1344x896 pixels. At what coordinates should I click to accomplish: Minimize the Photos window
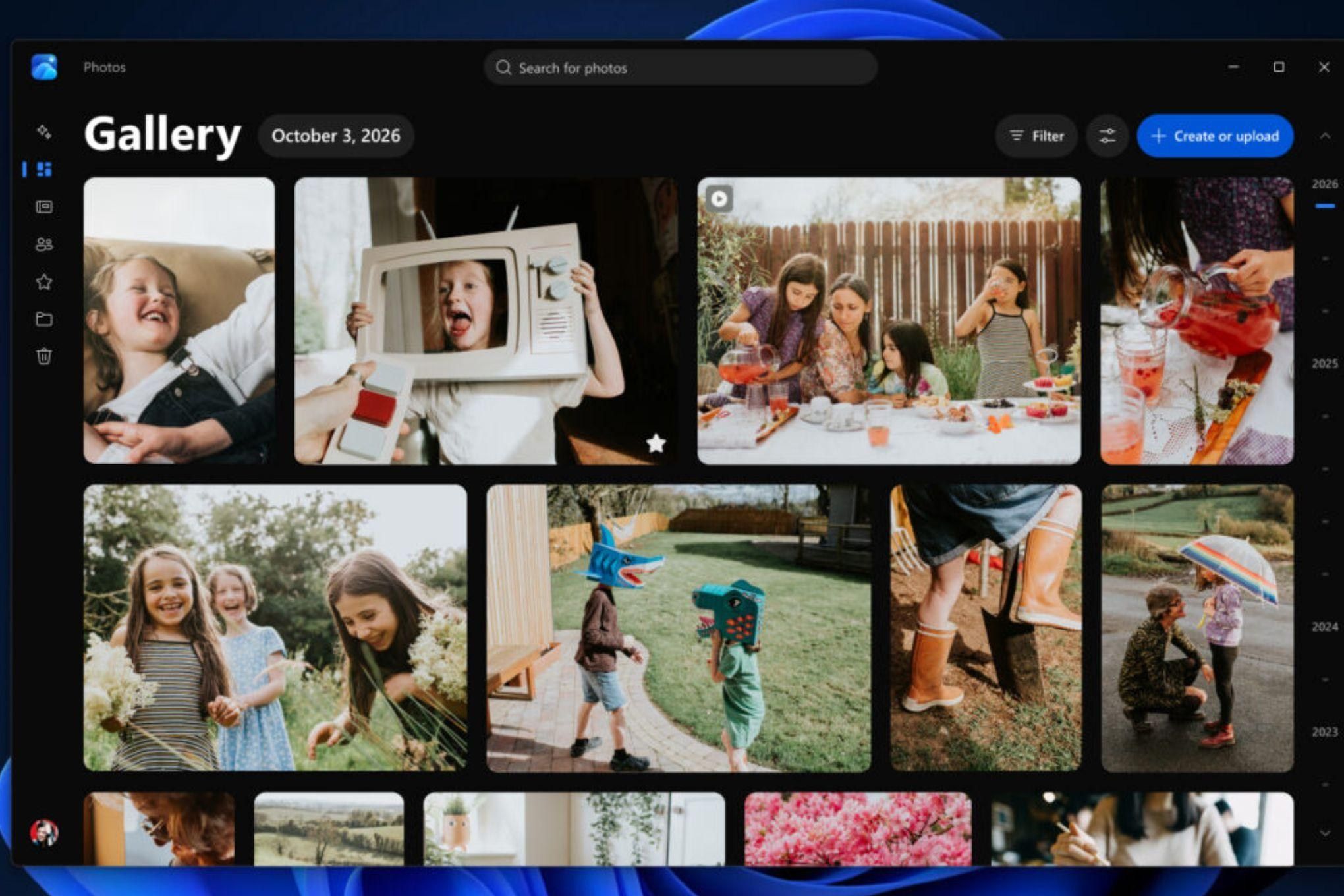[1233, 67]
